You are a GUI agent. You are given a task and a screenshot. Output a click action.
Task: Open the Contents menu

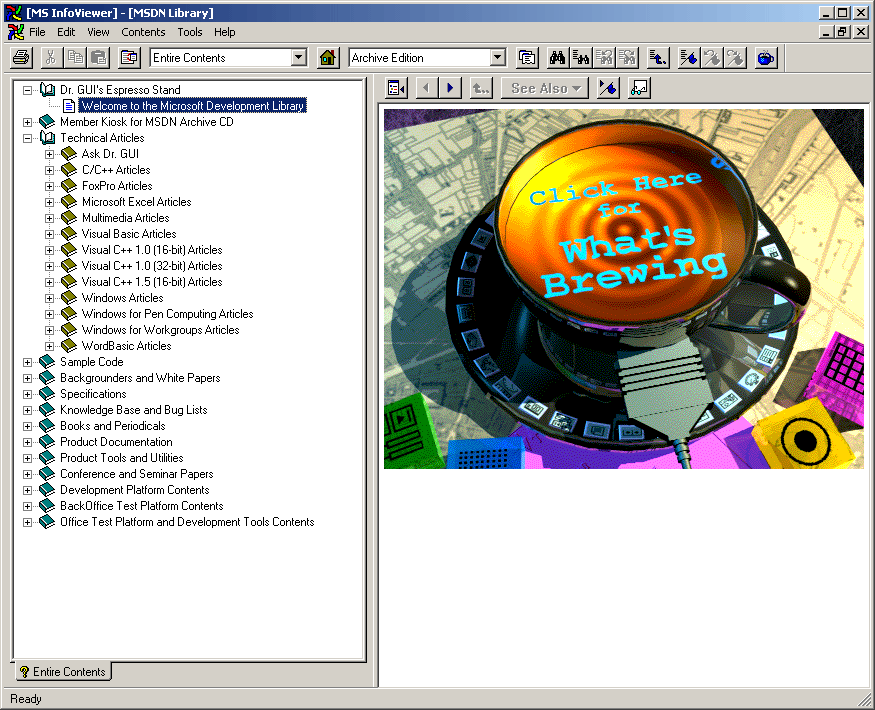pos(143,32)
